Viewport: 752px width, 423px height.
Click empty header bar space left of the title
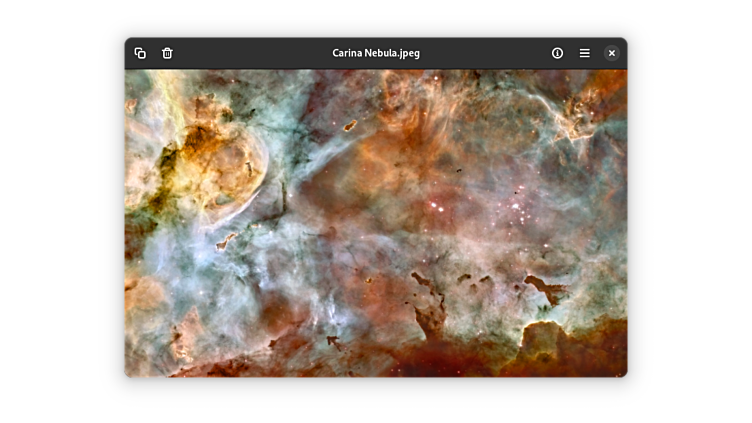[x=250, y=53]
